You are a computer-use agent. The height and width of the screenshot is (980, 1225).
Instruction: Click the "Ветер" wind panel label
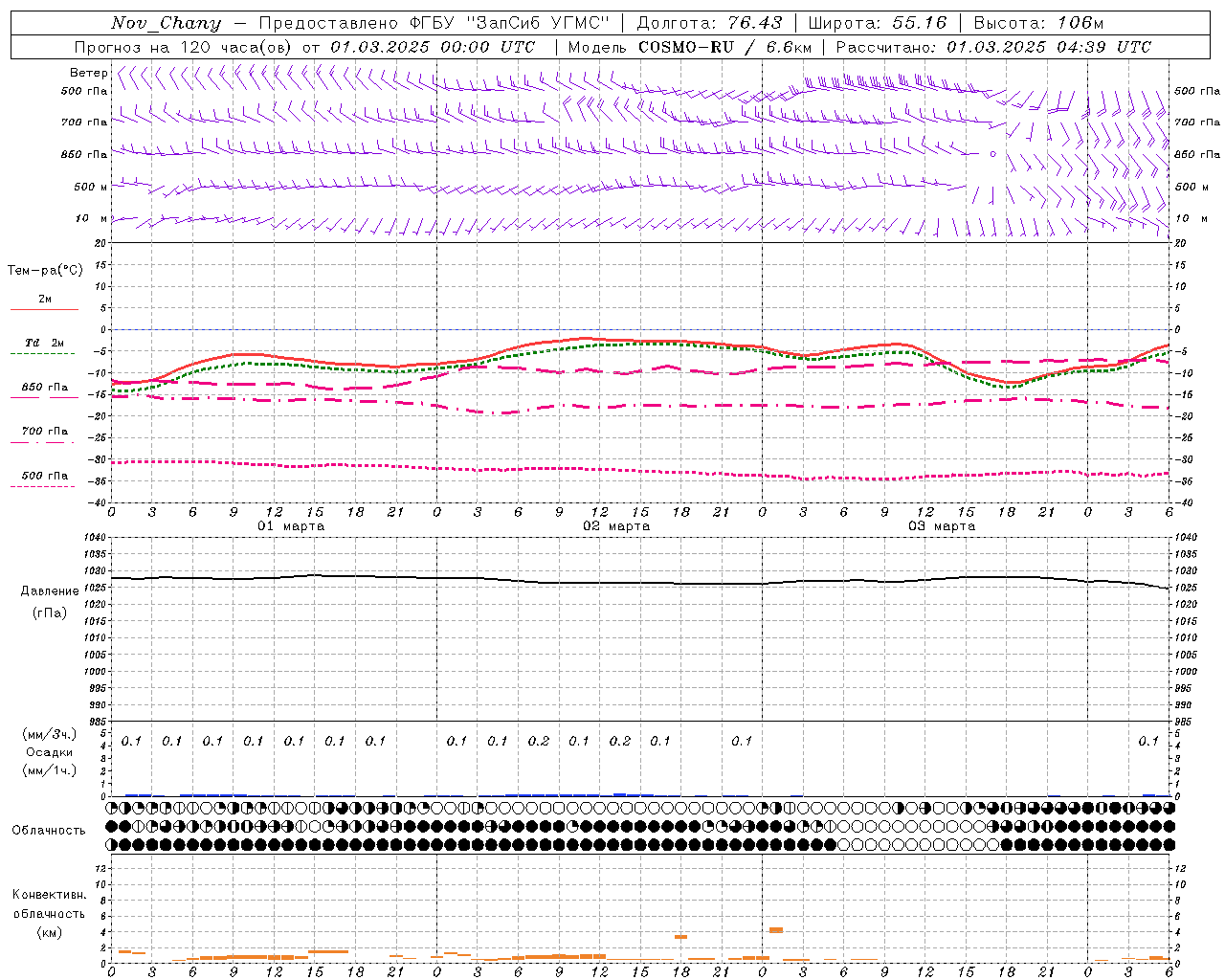89,73
